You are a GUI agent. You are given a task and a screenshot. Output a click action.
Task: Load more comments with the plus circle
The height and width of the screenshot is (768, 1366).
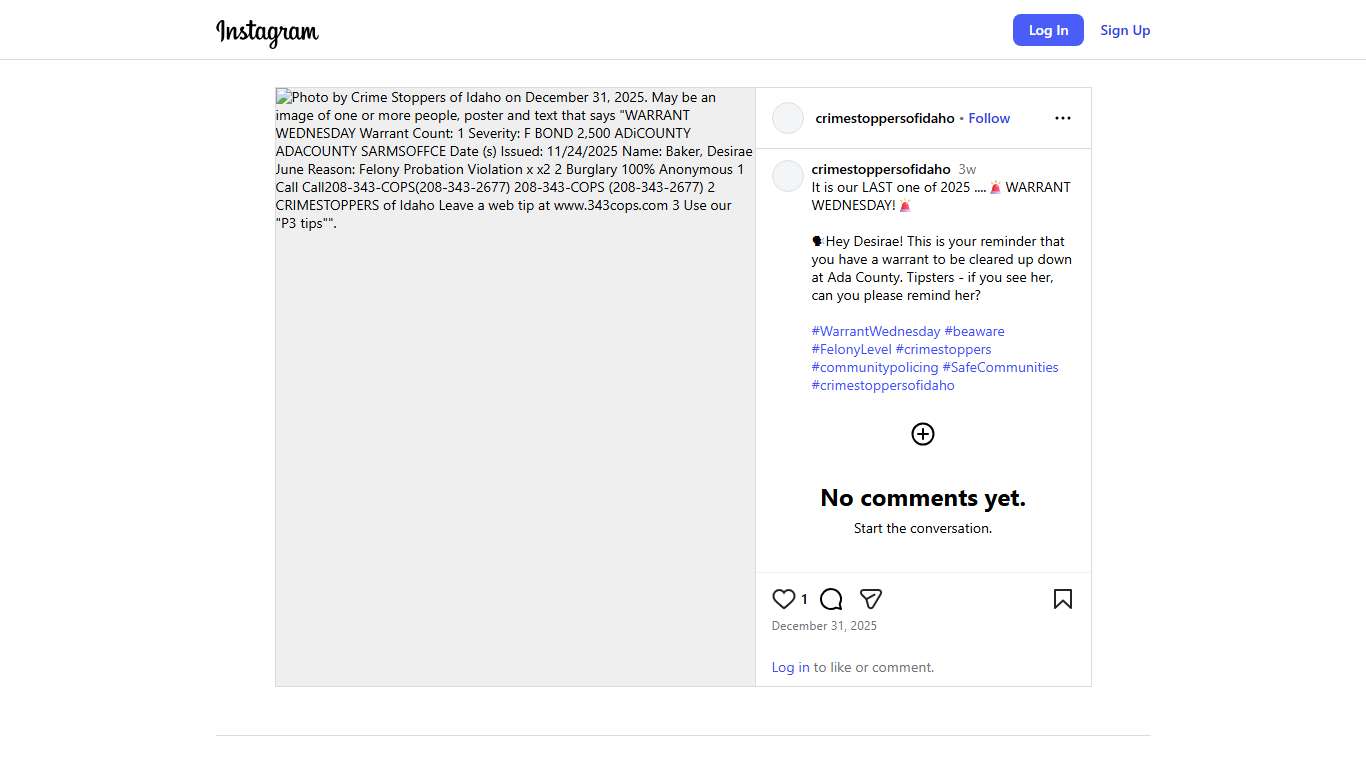click(x=922, y=434)
